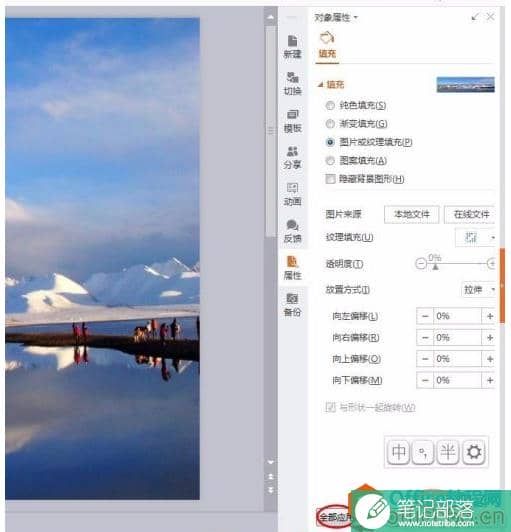Viewport: 511px width, 532px height.
Task: Open the 反馈 (Feedback) sidebar panel
Action: click(x=292, y=231)
